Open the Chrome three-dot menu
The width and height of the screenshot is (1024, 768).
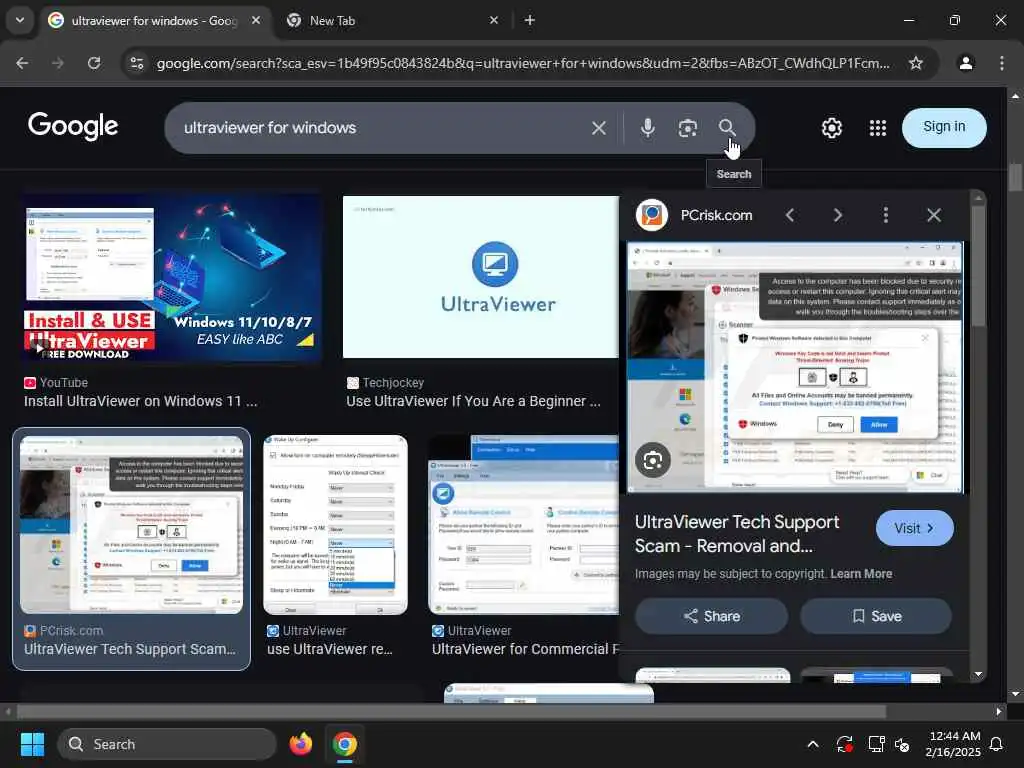pos(1001,63)
